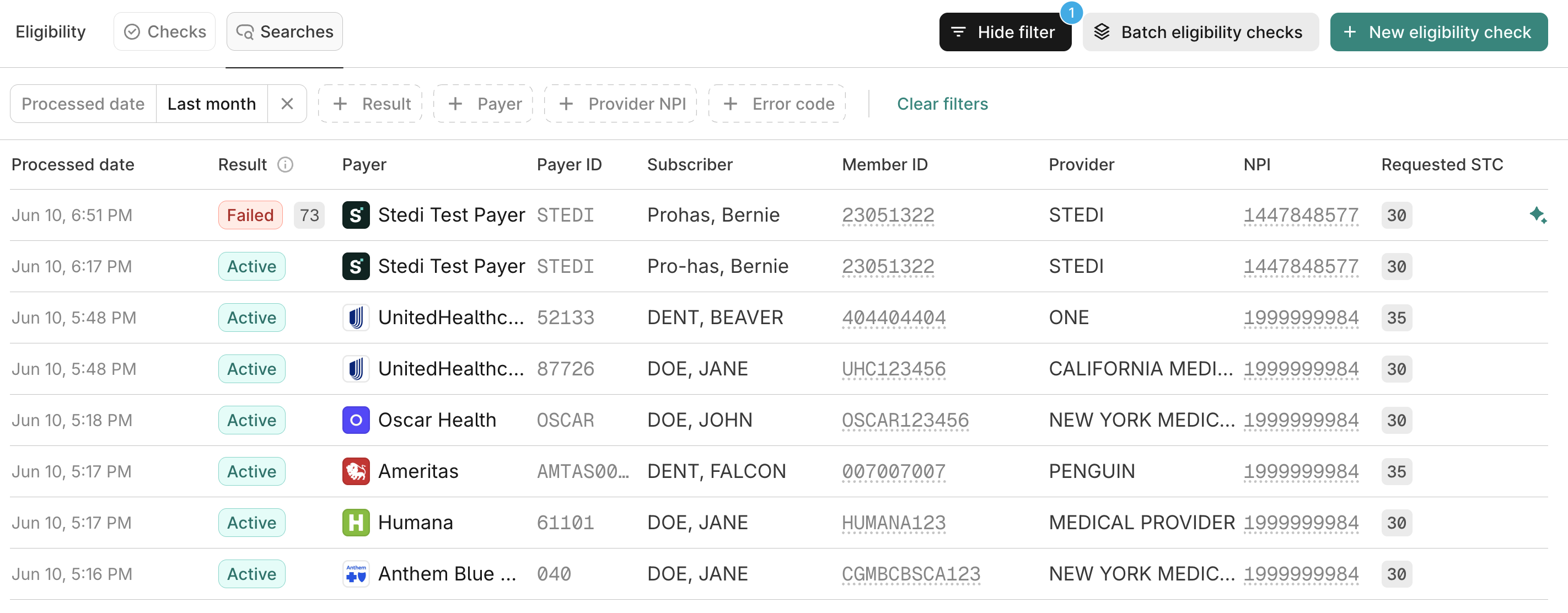Click the Searches tab icon
The image size is (1568, 613).
pyautogui.click(x=245, y=31)
